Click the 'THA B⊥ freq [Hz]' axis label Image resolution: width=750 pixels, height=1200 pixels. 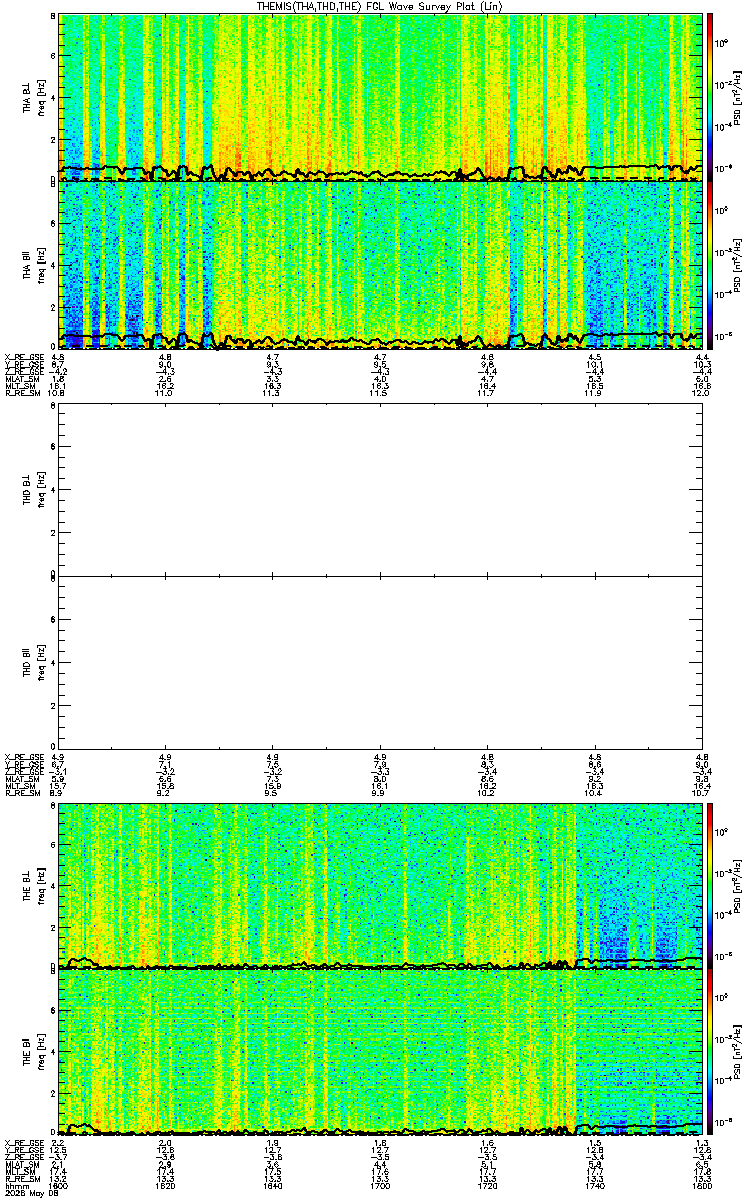pos(34,97)
